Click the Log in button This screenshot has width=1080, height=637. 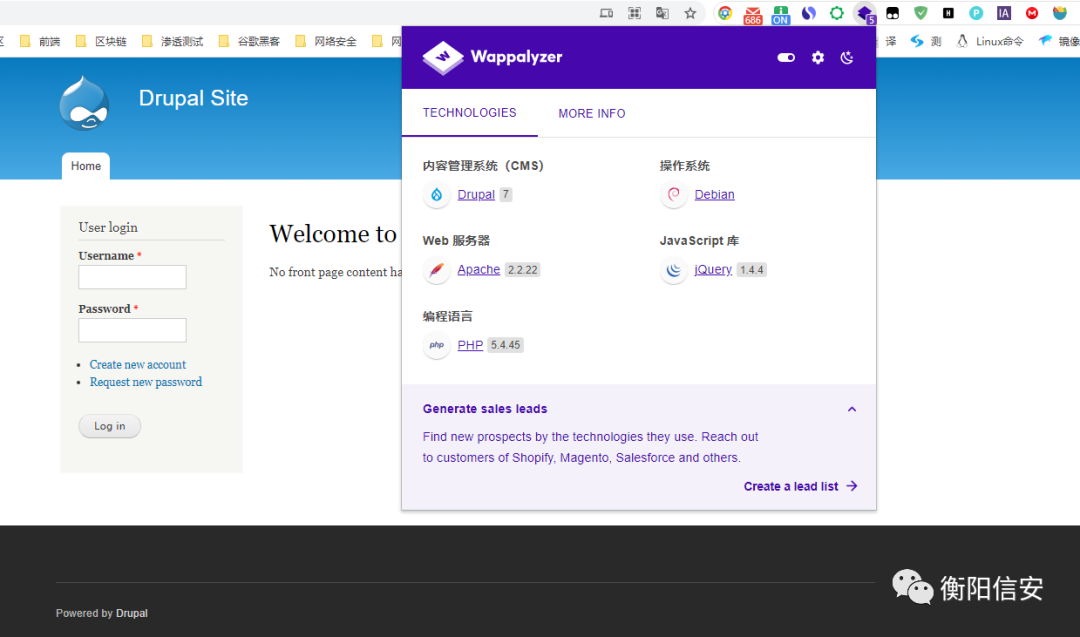point(110,426)
